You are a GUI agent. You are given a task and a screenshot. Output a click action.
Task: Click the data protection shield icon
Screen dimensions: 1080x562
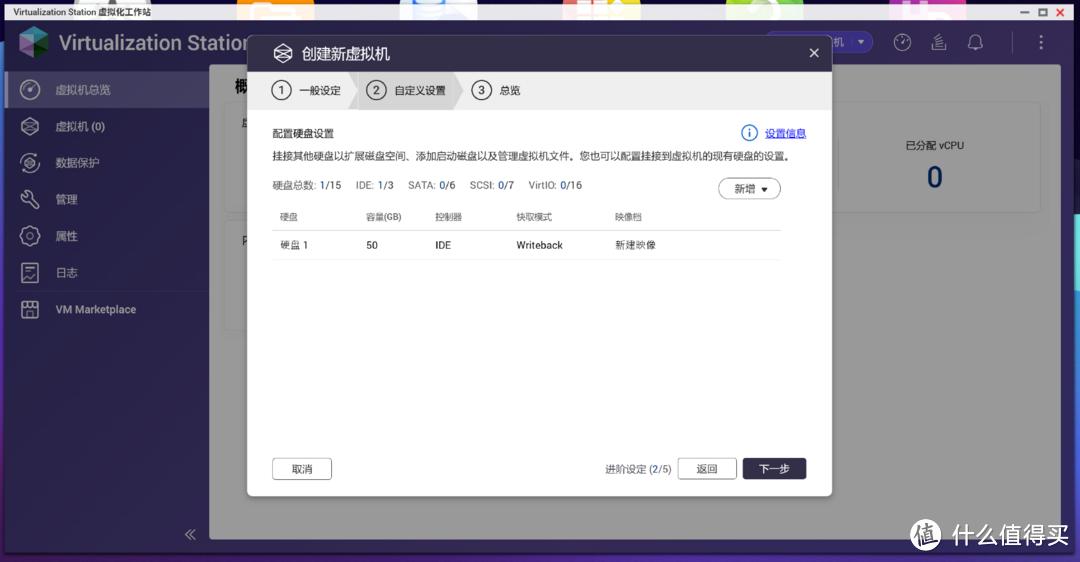pyautogui.click(x=30, y=163)
